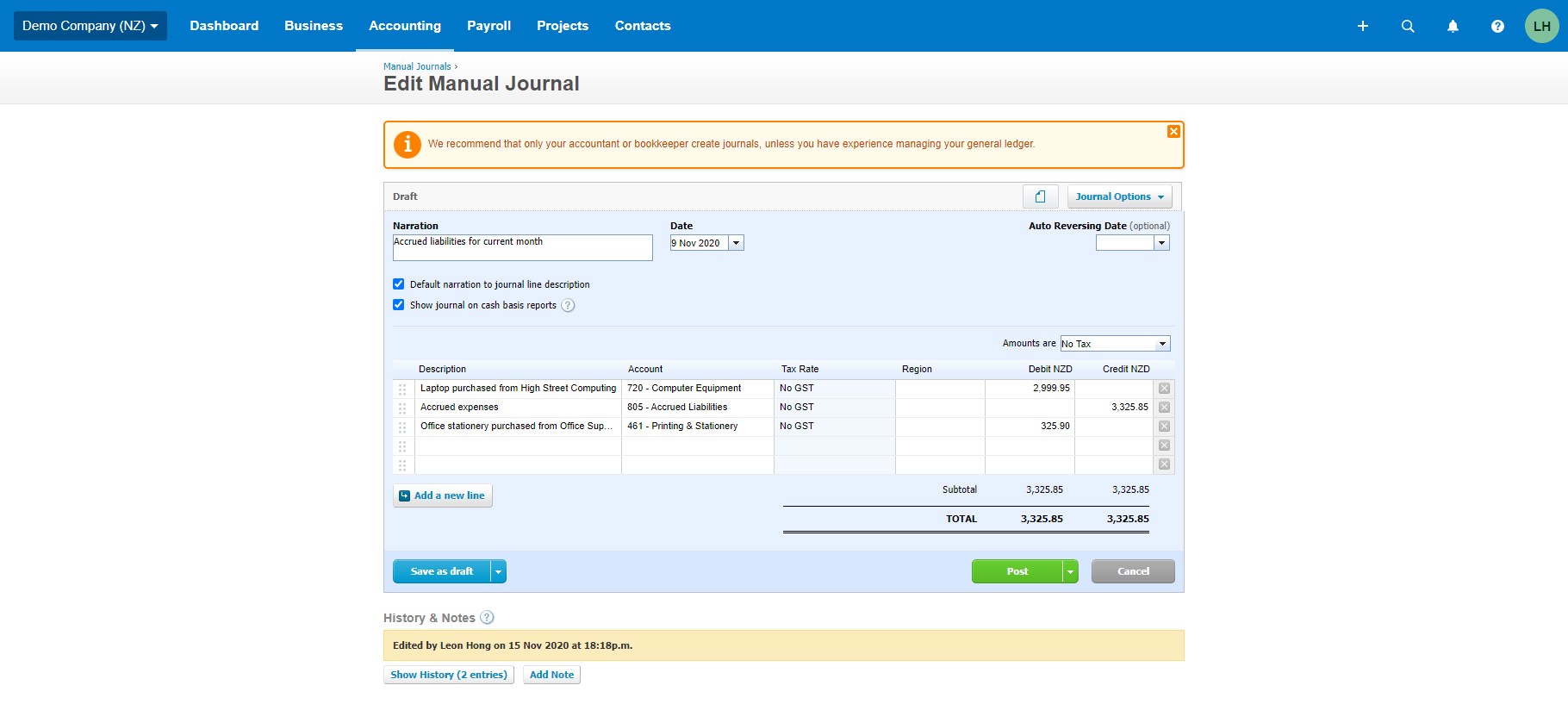The height and width of the screenshot is (704, 1568).
Task: Click the help question mark icon
Action: (x=1497, y=26)
